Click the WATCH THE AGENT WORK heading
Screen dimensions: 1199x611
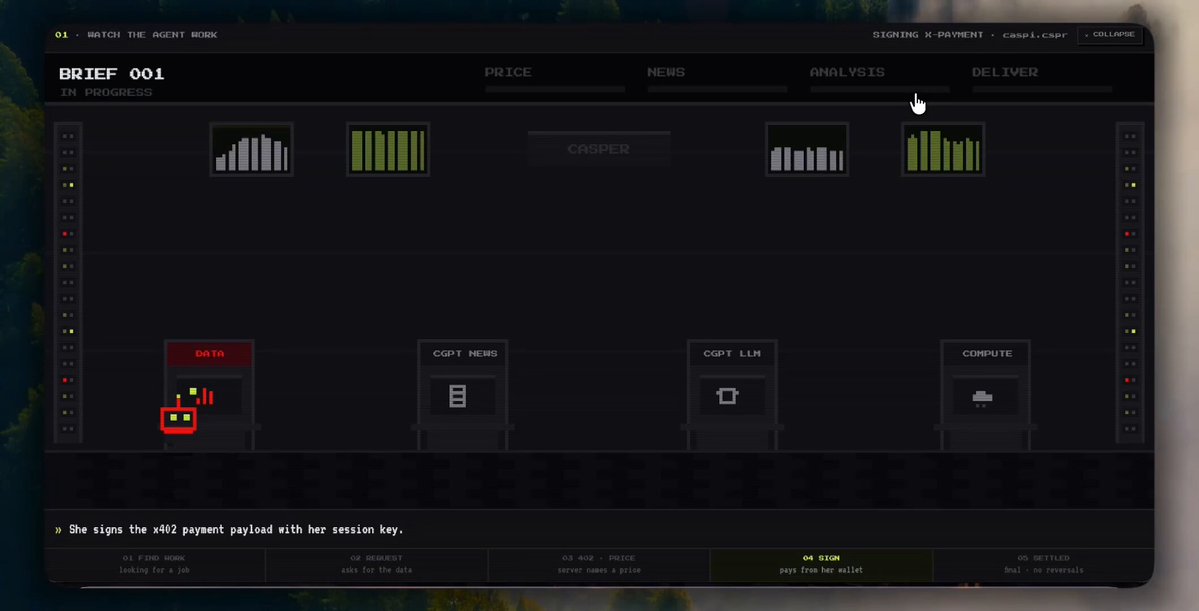coord(152,34)
